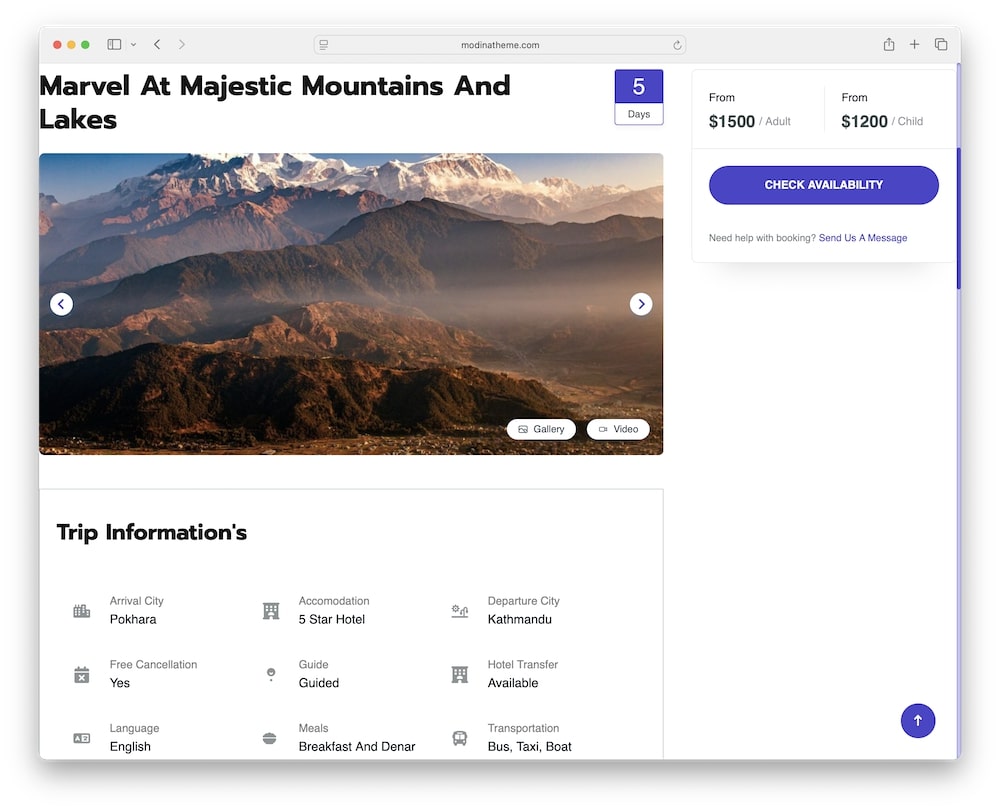The width and height of the screenshot is (1000, 811).
Task: Click the Accomodation hotel icon
Action: (x=271, y=611)
